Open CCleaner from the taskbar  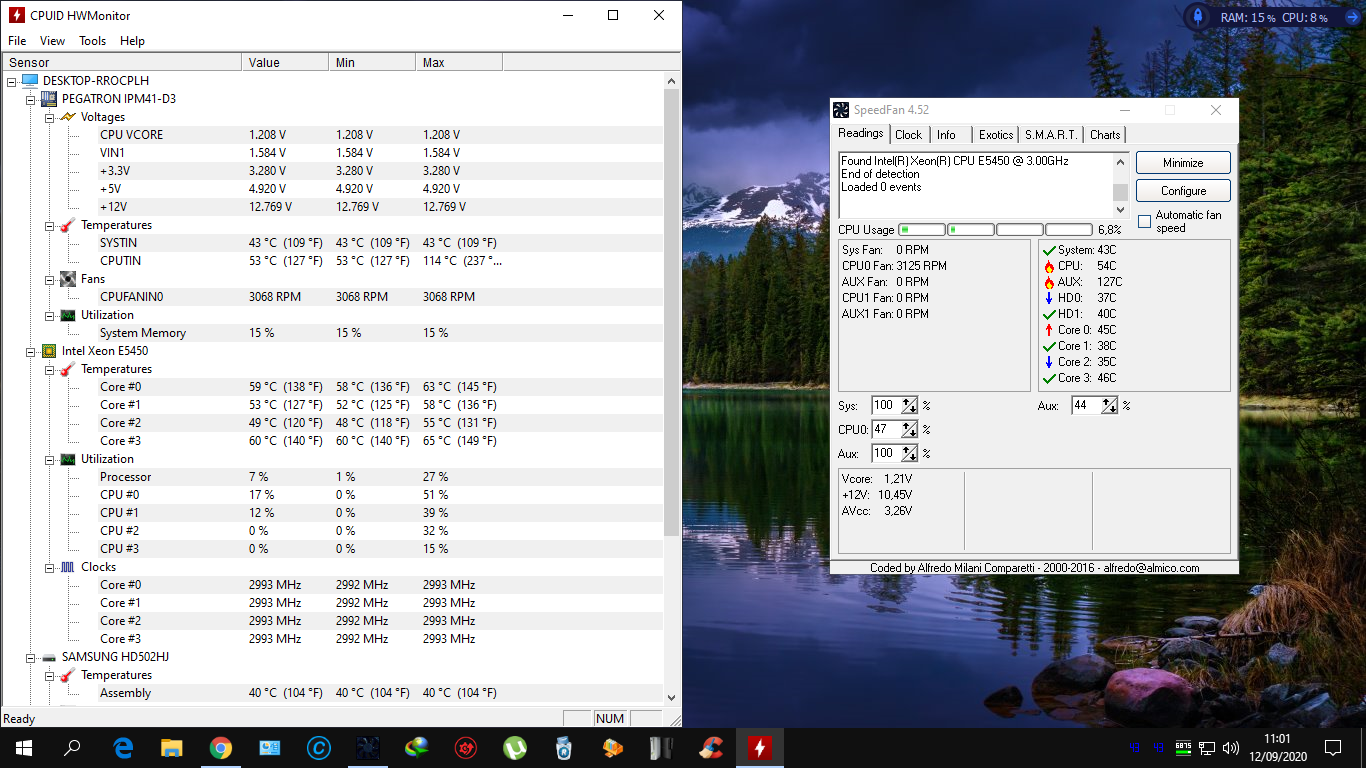coord(711,747)
